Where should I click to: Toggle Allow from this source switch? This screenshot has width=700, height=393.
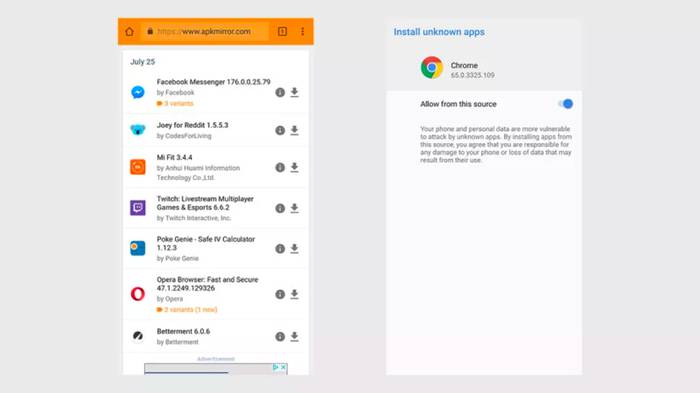(x=566, y=104)
